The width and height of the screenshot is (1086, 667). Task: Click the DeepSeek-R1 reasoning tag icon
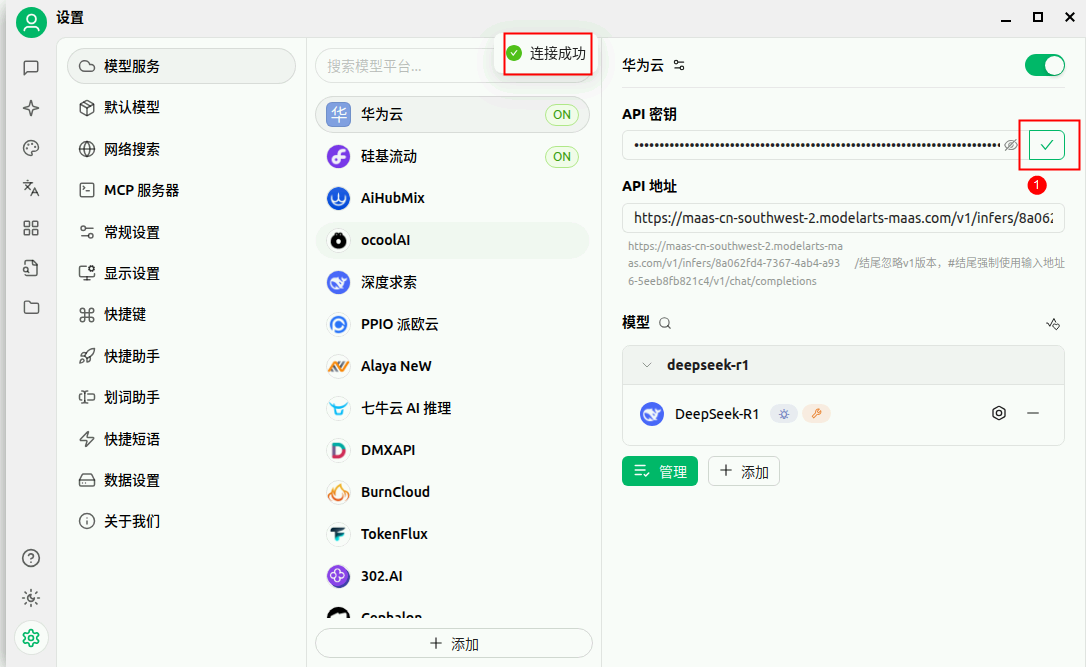(x=784, y=414)
